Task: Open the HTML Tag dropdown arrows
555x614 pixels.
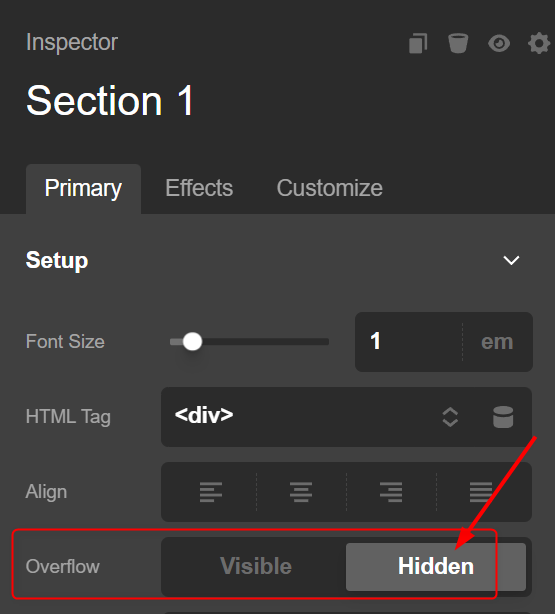Action: click(x=450, y=417)
